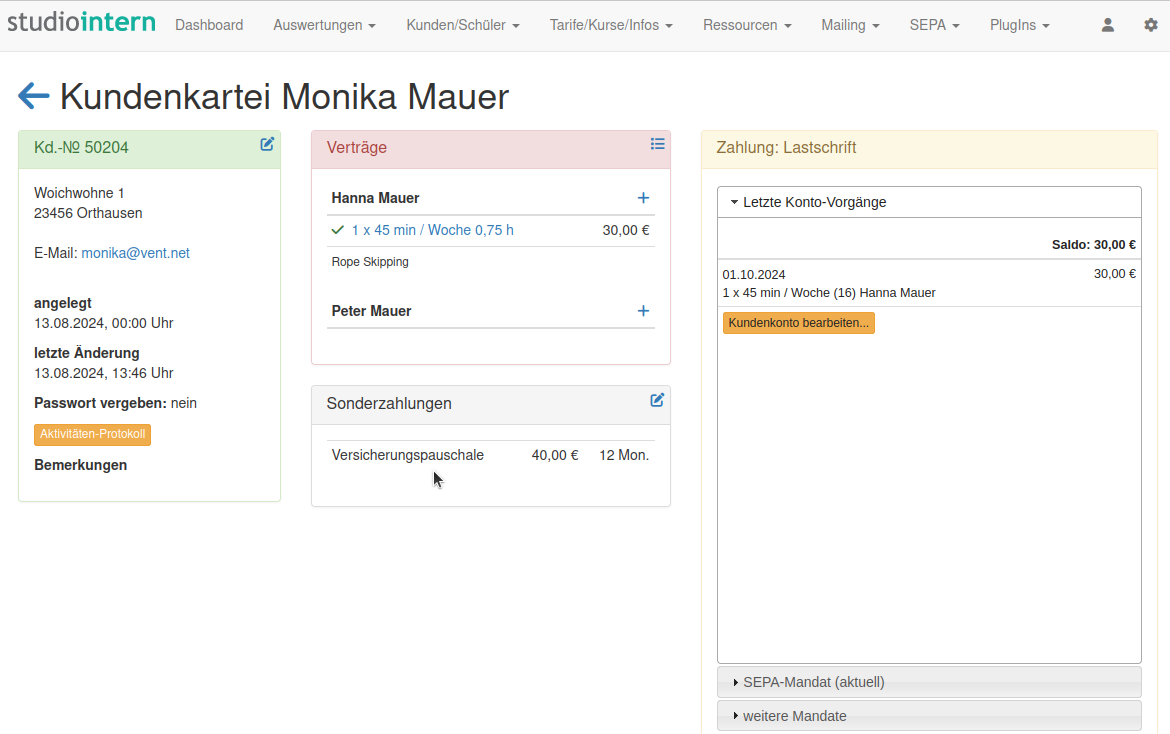Screen dimensions: 1170x734
Task: Click the user profile icon in the top bar
Action: tap(1107, 25)
